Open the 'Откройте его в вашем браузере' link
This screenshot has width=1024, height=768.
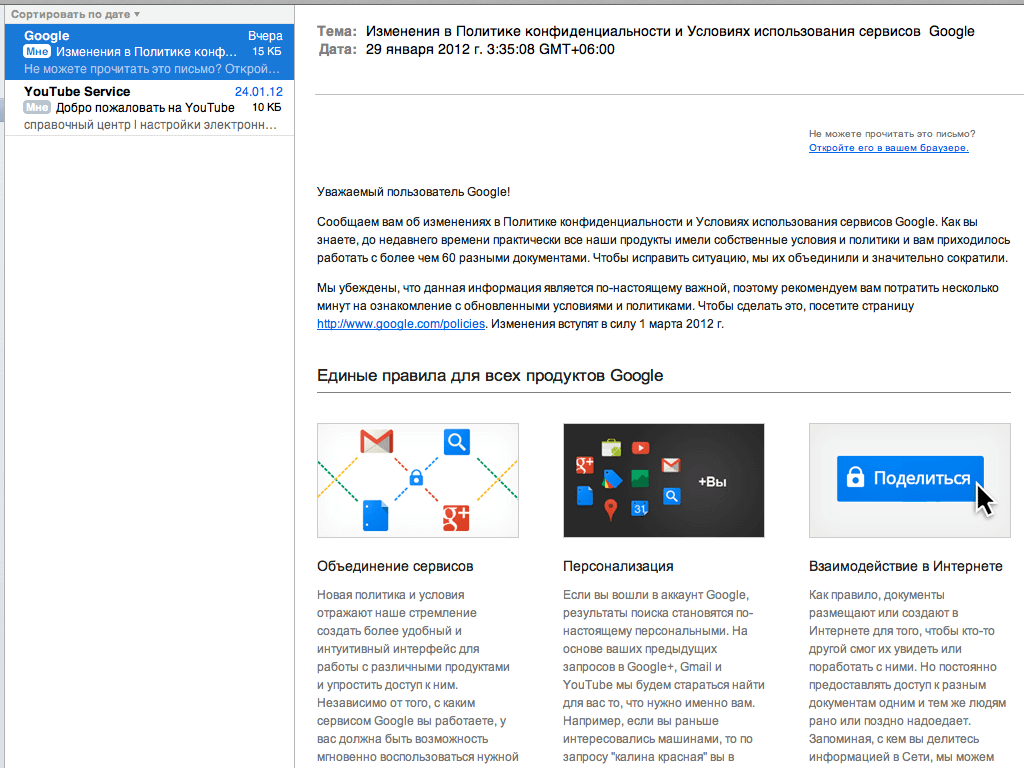click(x=888, y=148)
